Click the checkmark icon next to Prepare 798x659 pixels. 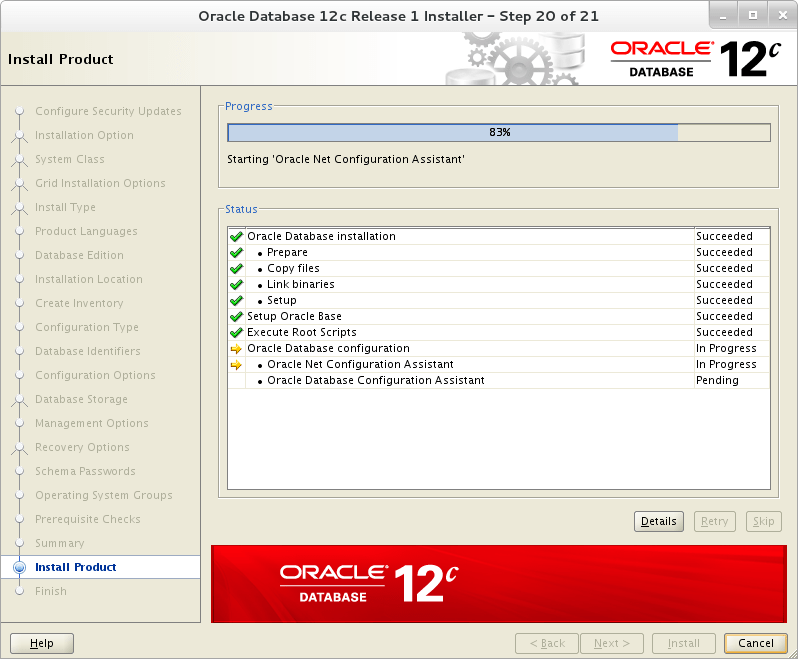point(236,252)
